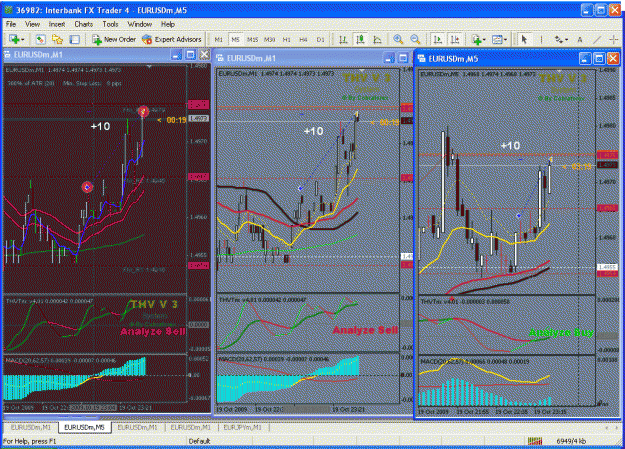The width and height of the screenshot is (625, 449).
Task: Expand the Templates dropdown arrow
Action: tap(505, 40)
